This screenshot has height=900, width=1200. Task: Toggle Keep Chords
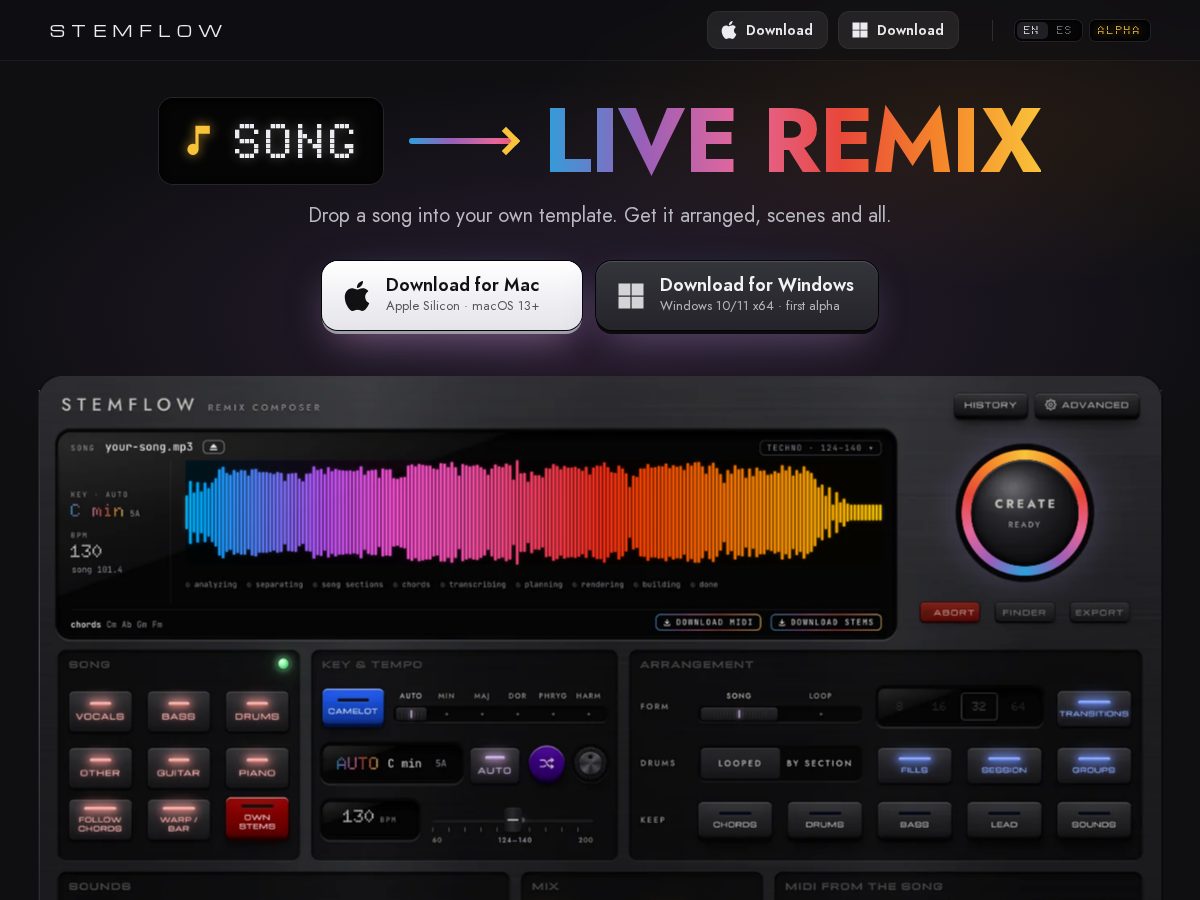point(735,820)
